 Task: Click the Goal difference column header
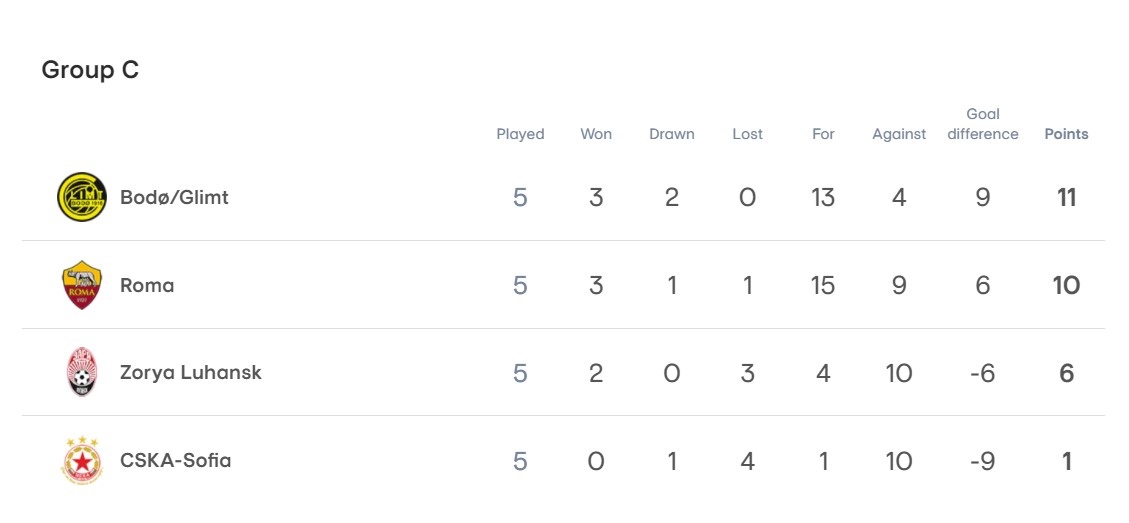983,124
